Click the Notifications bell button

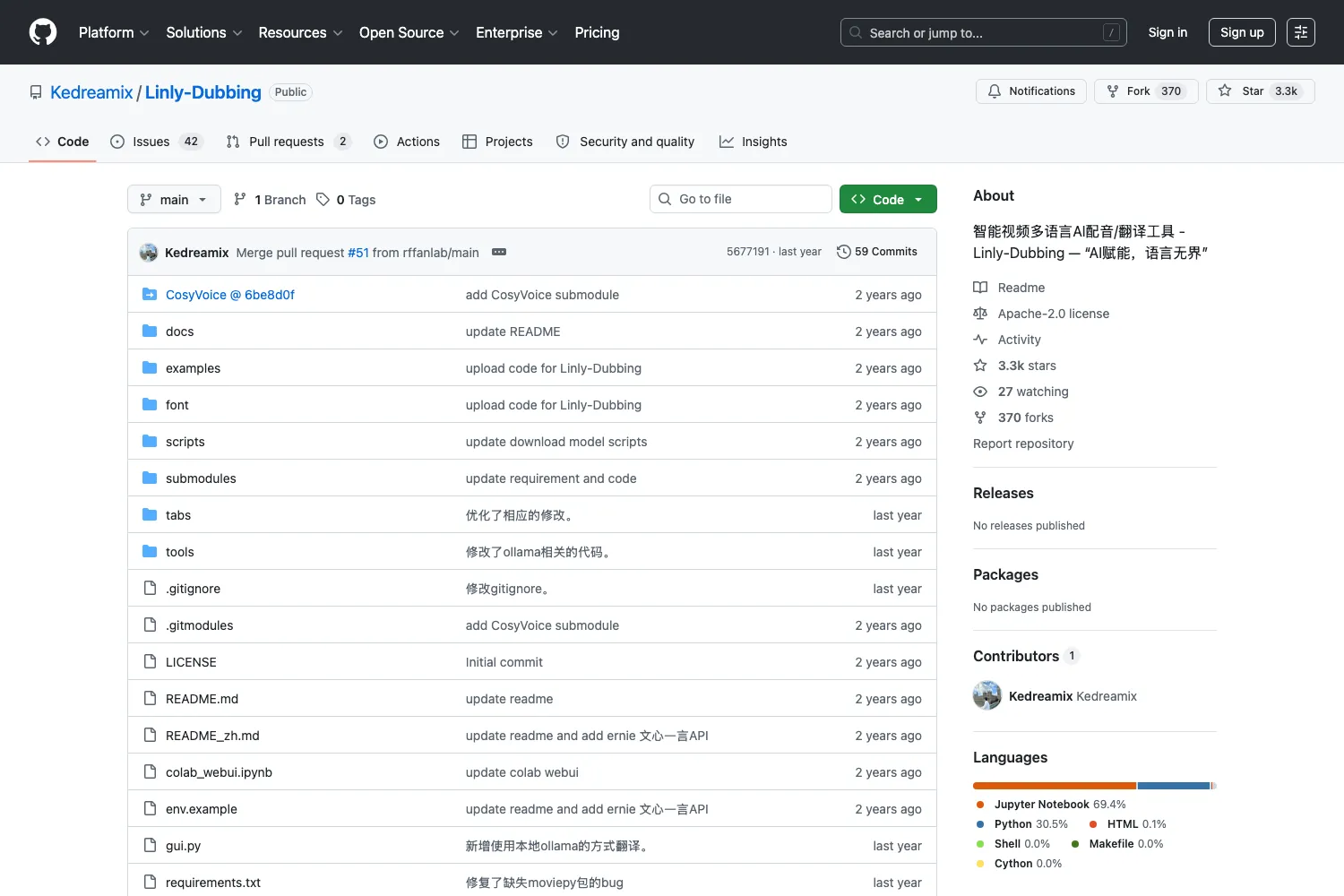click(1031, 91)
